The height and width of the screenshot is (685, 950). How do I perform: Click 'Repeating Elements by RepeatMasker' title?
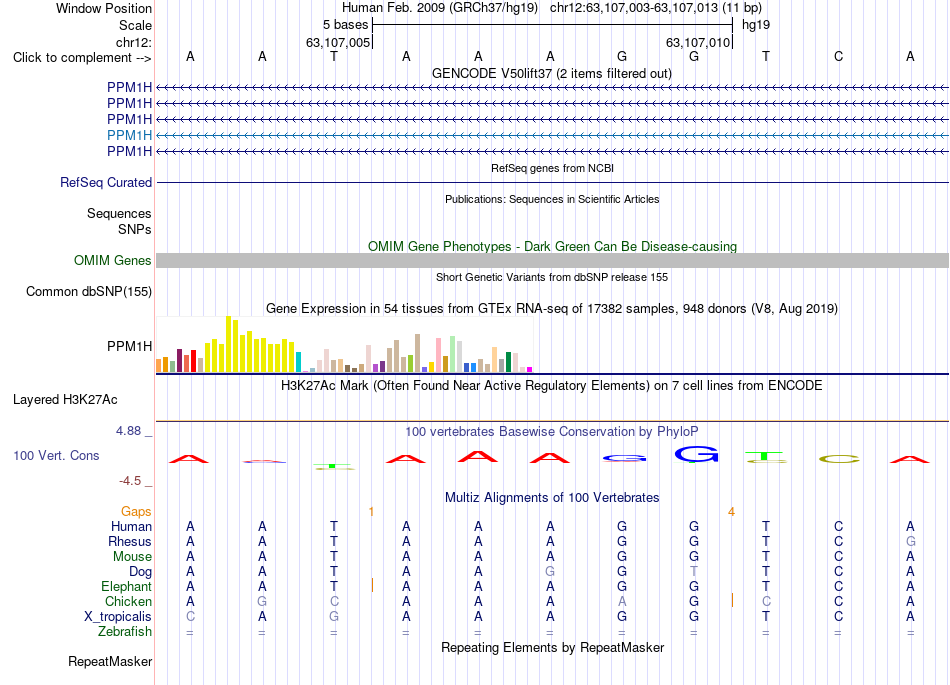tap(552, 647)
